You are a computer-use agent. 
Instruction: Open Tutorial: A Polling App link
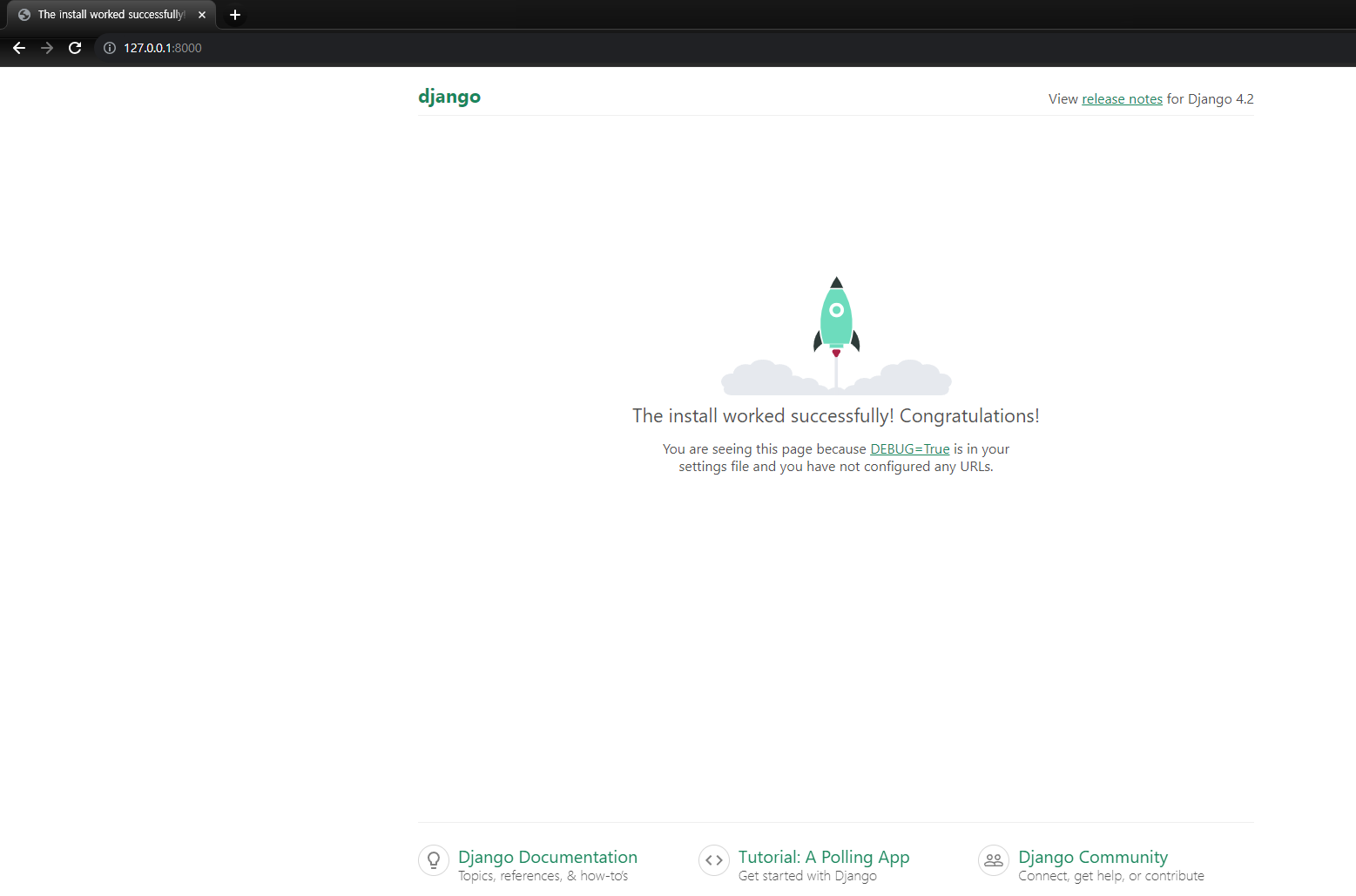point(824,857)
